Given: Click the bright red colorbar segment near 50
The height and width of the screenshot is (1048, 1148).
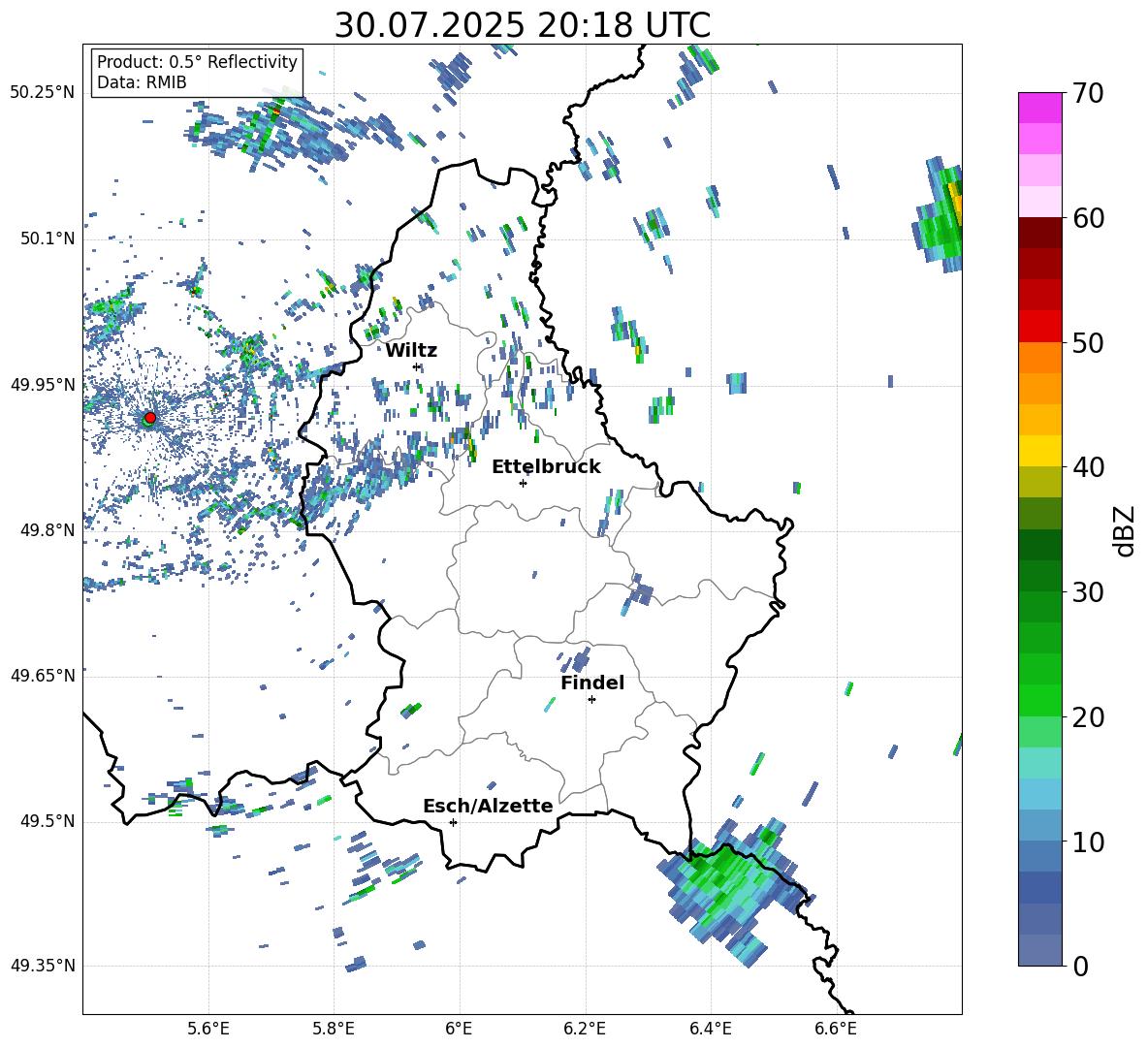Looking at the screenshot, I should pos(1039,327).
